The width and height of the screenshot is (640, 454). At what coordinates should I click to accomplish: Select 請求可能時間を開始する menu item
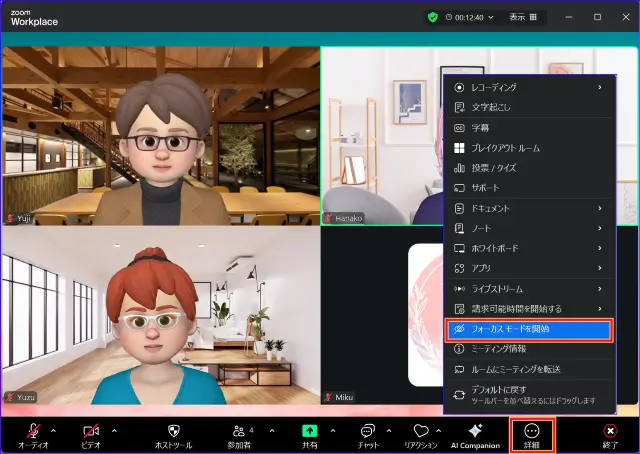529,309
